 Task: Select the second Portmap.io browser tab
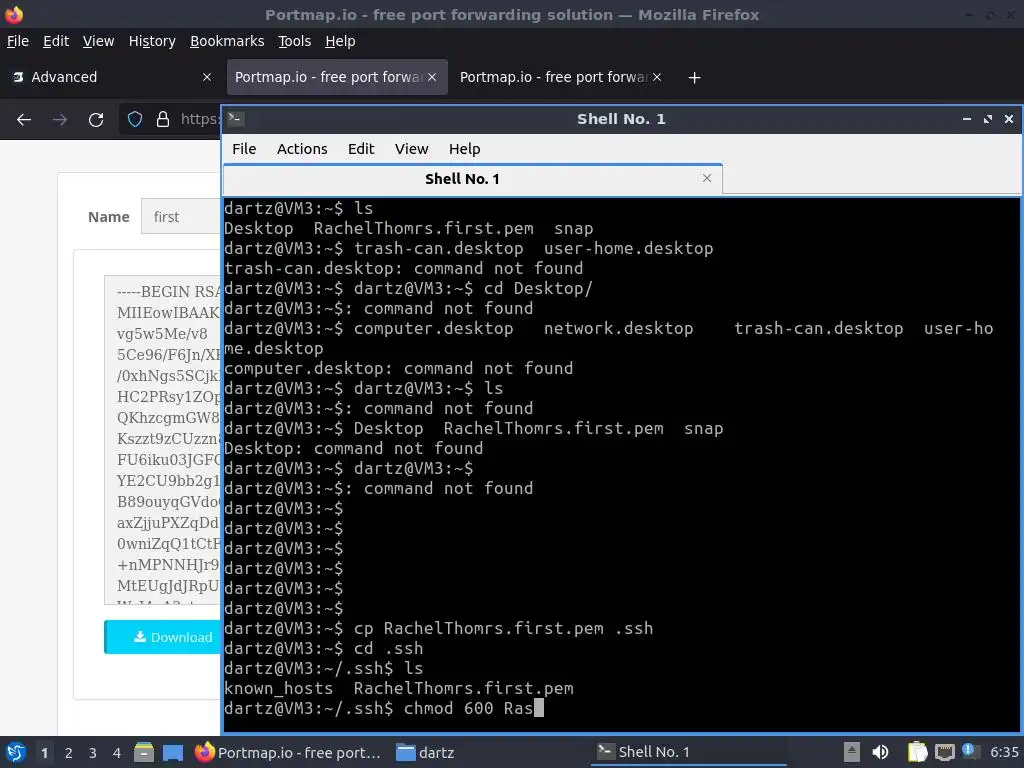[562, 77]
